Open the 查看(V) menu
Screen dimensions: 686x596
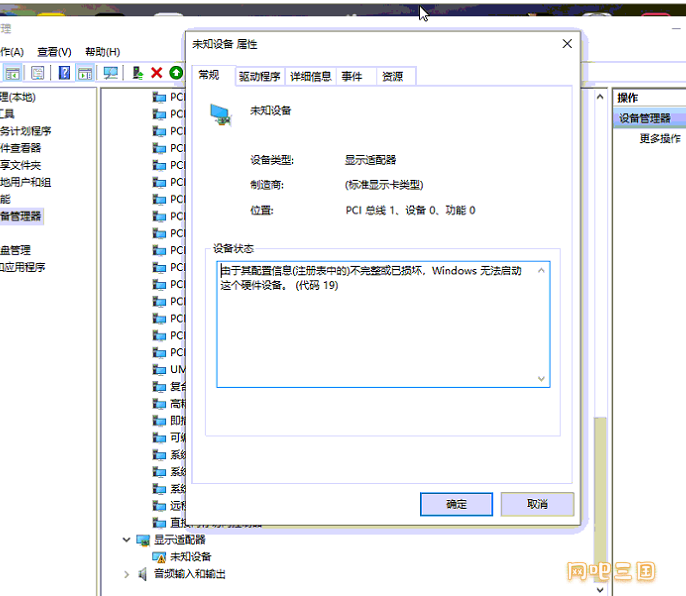point(54,52)
